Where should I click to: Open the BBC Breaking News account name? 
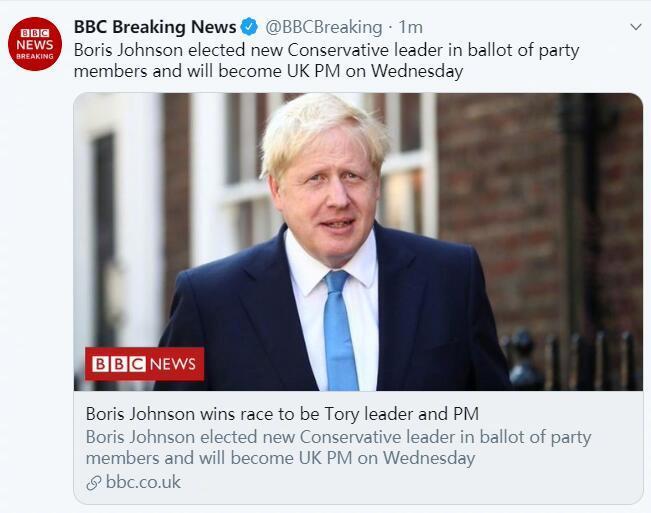(155, 26)
